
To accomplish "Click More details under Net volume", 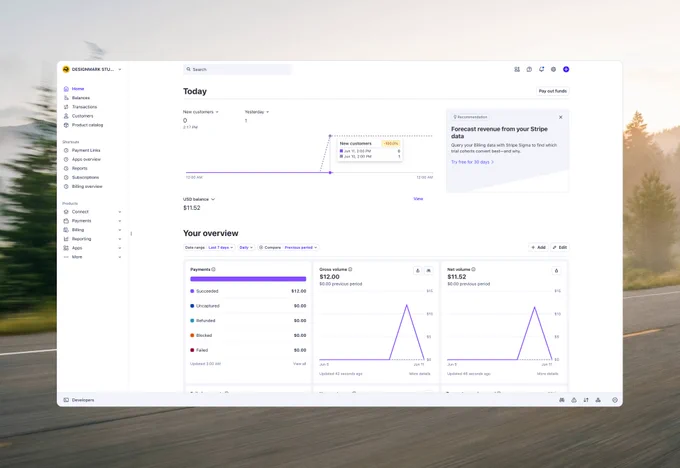I will pos(547,374).
